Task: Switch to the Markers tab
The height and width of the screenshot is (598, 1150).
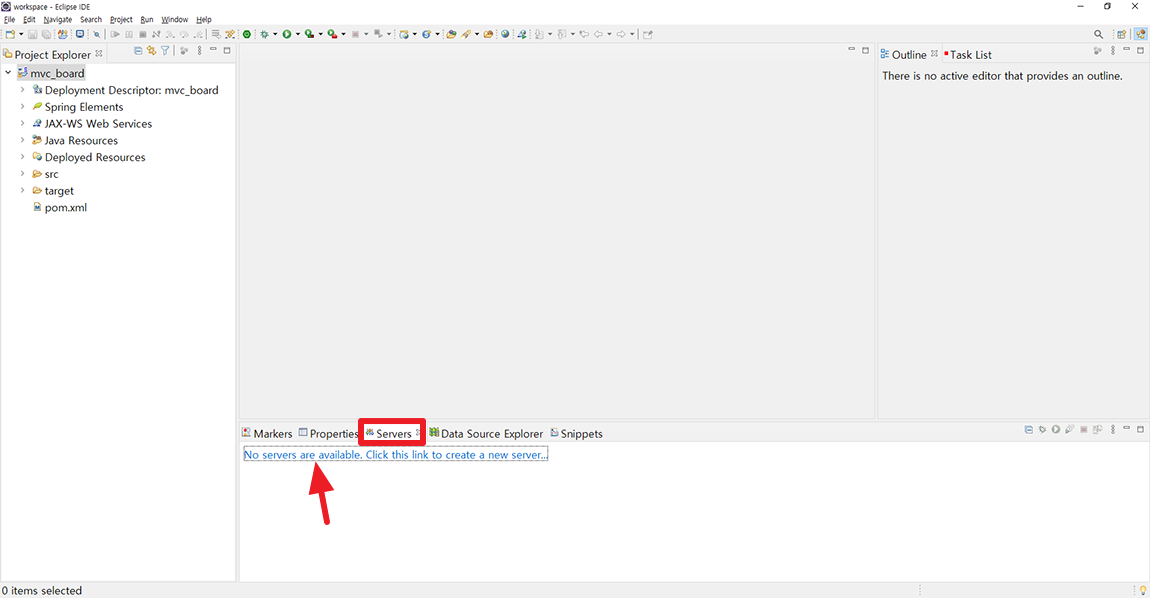Action: pos(267,434)
